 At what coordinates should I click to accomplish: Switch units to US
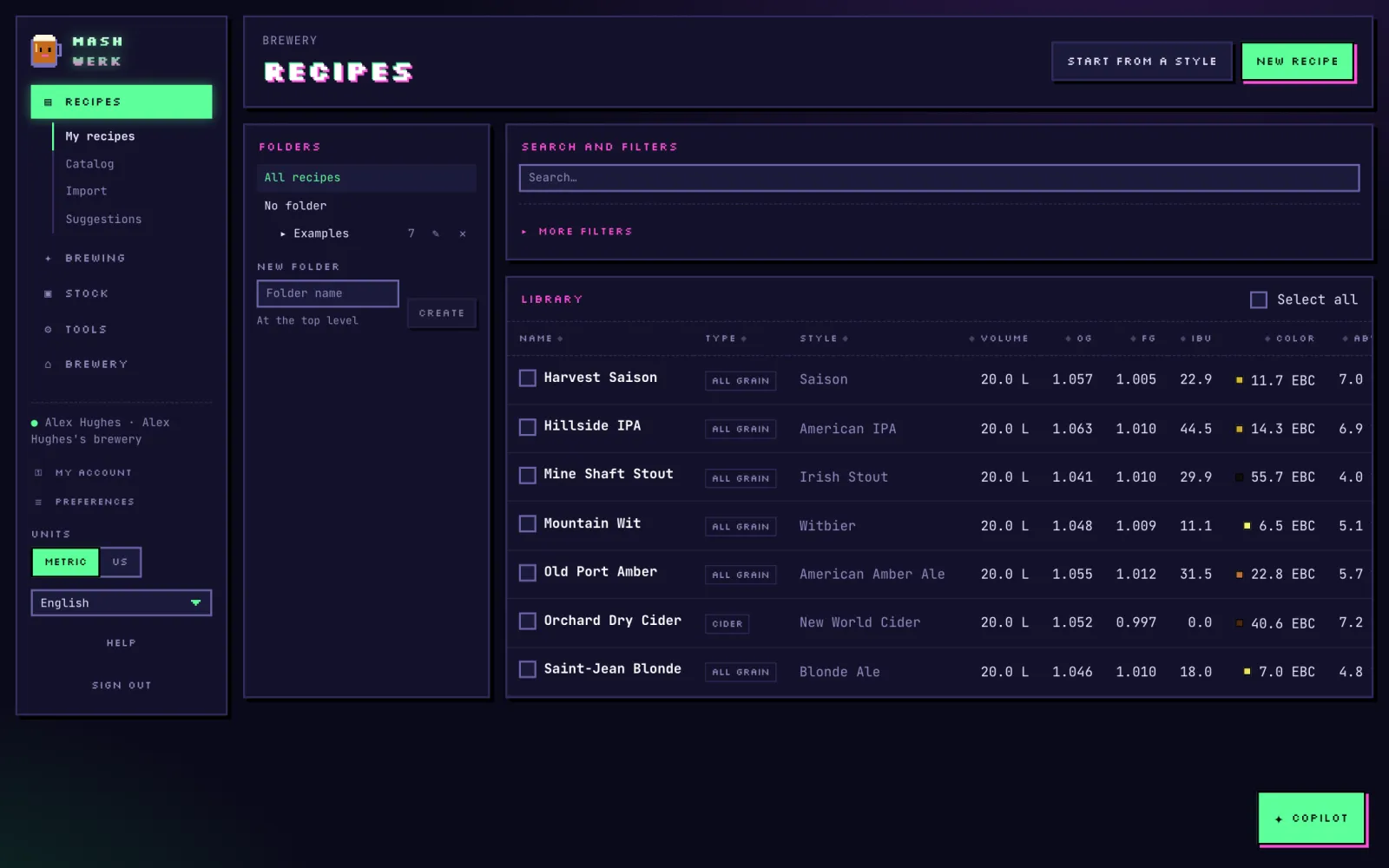click(120, 562)
